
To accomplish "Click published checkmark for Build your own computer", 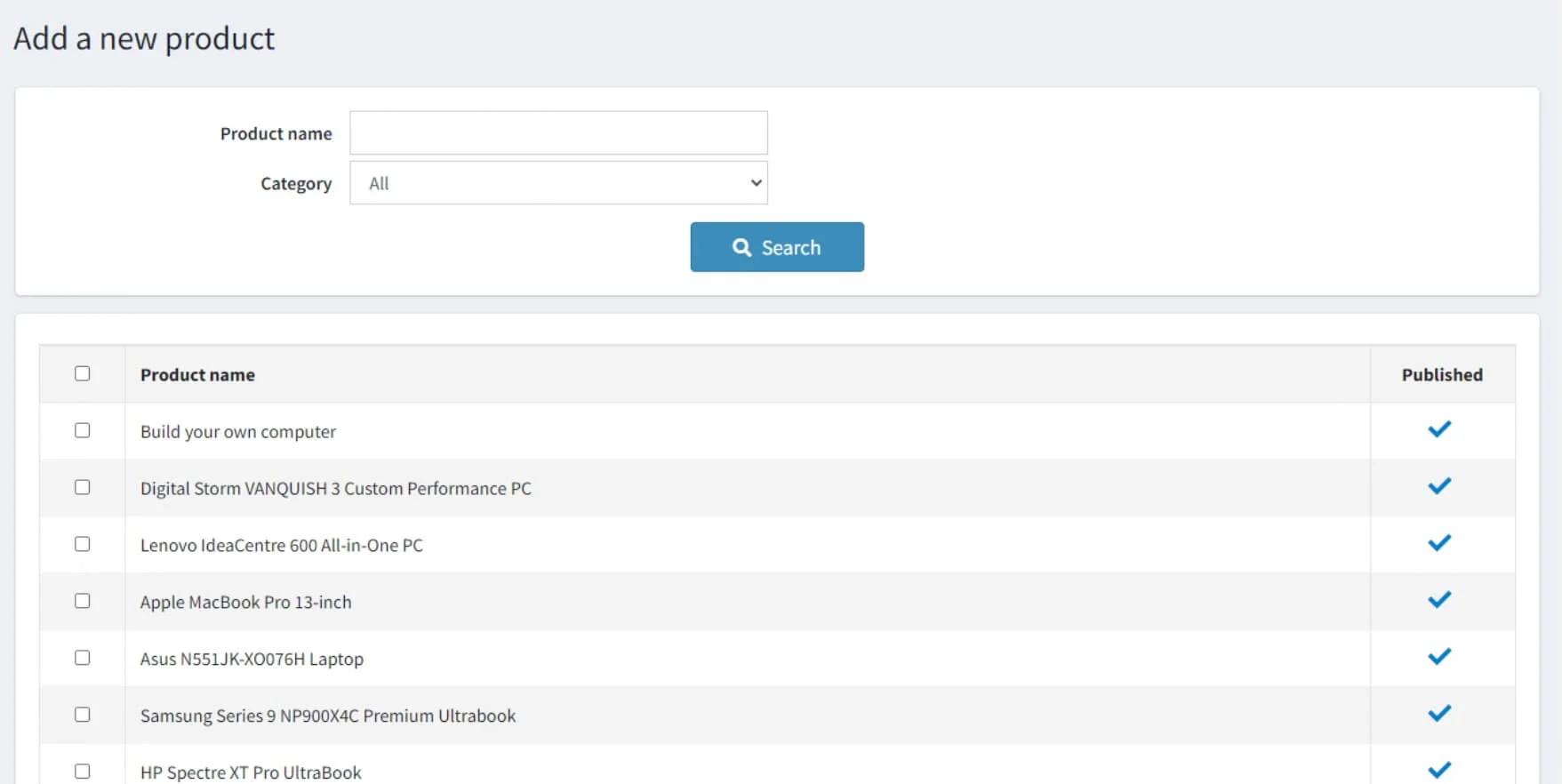I will 1439,429.
